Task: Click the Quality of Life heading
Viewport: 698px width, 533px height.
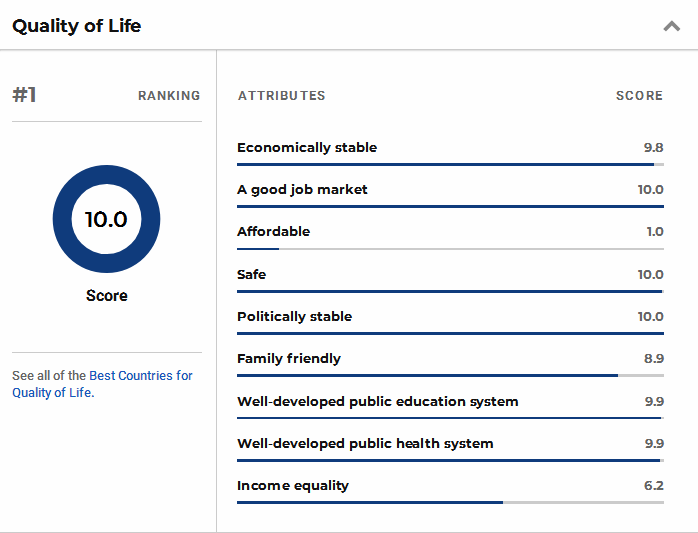Action: pyautogui.click(x=77, y=26)
